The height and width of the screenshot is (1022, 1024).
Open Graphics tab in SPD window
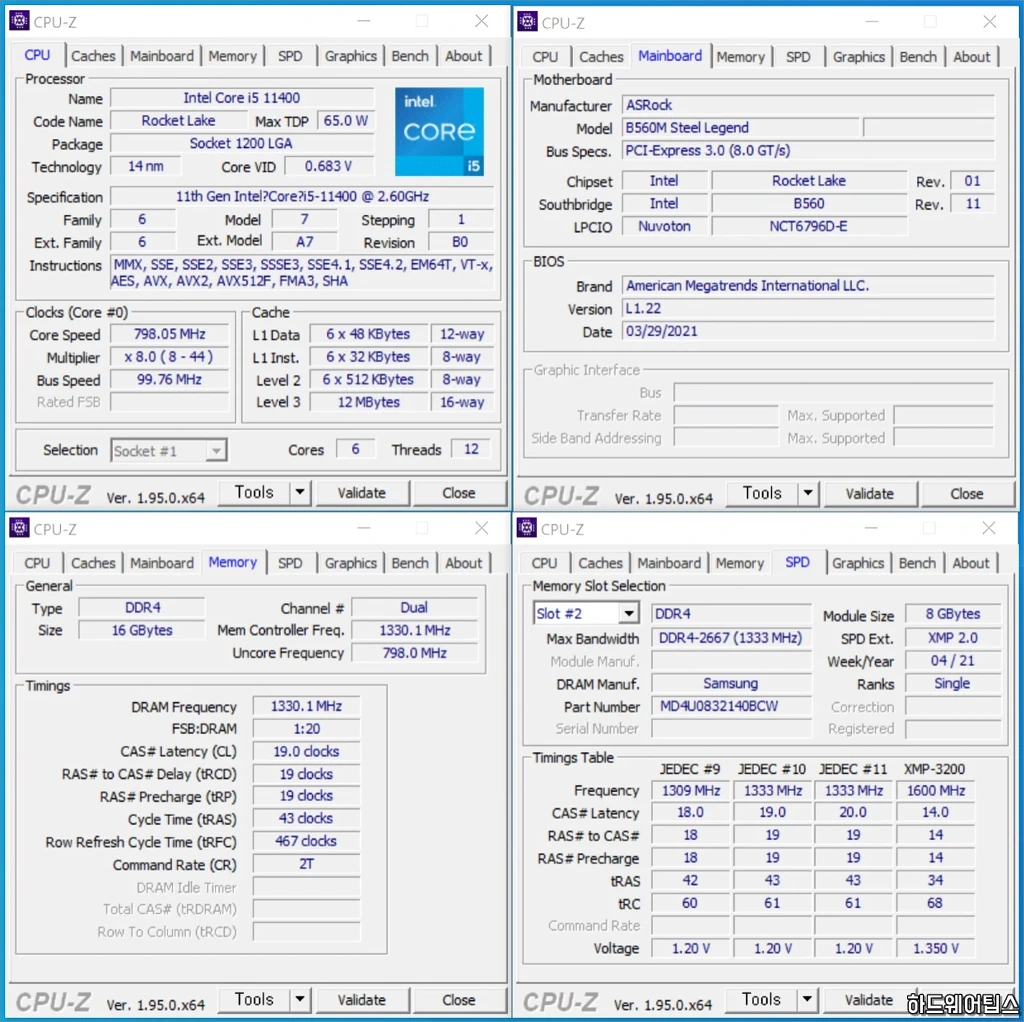click(857, 563)
